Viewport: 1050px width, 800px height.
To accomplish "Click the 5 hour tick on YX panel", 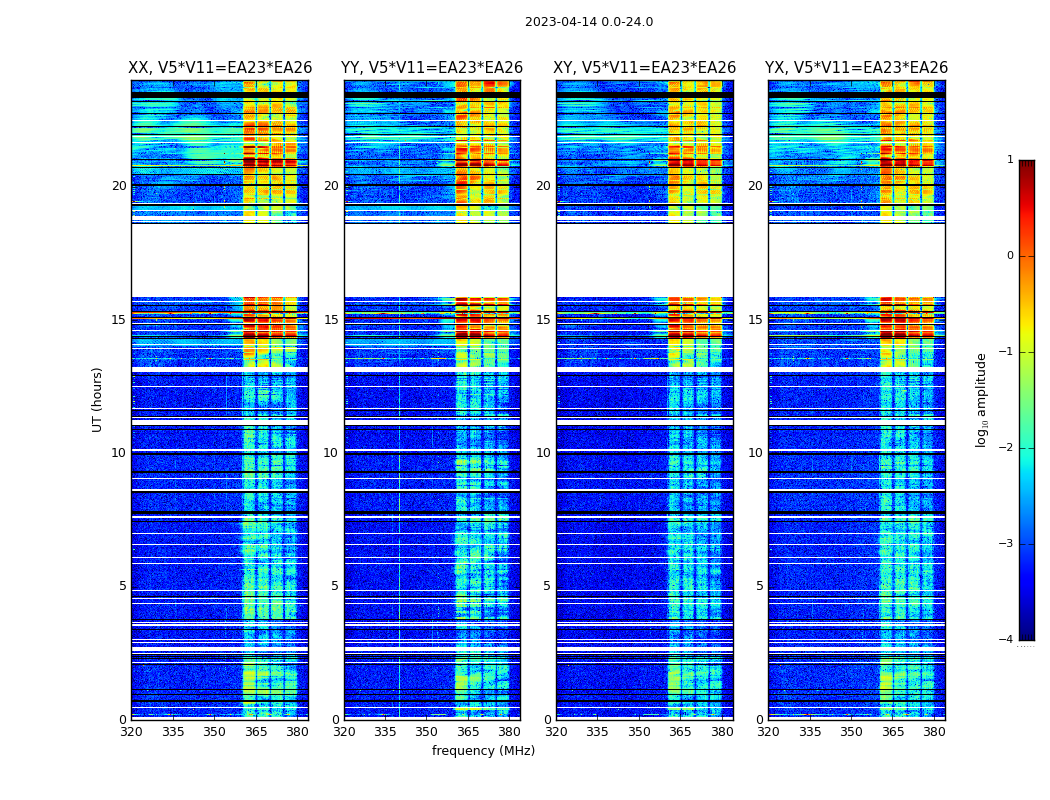I will [759, 586].
